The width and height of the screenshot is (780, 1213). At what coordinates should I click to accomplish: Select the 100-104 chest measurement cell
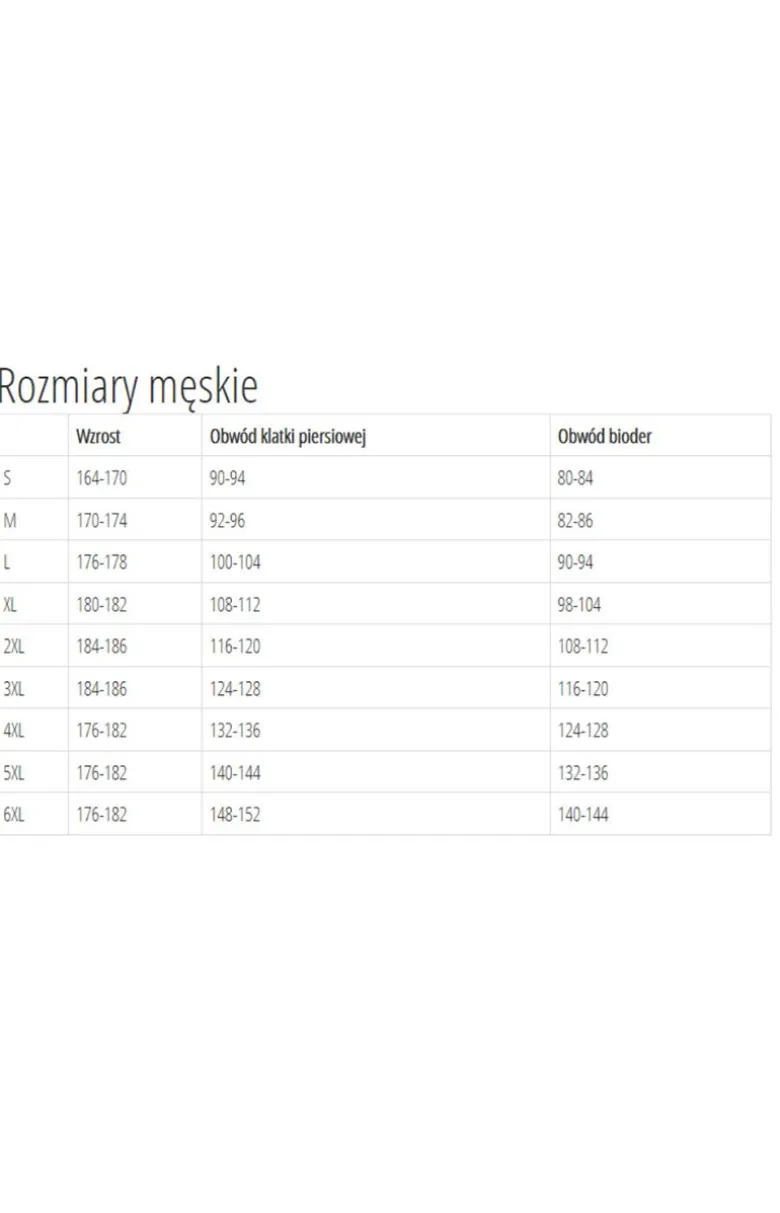(x=235, y=562)
